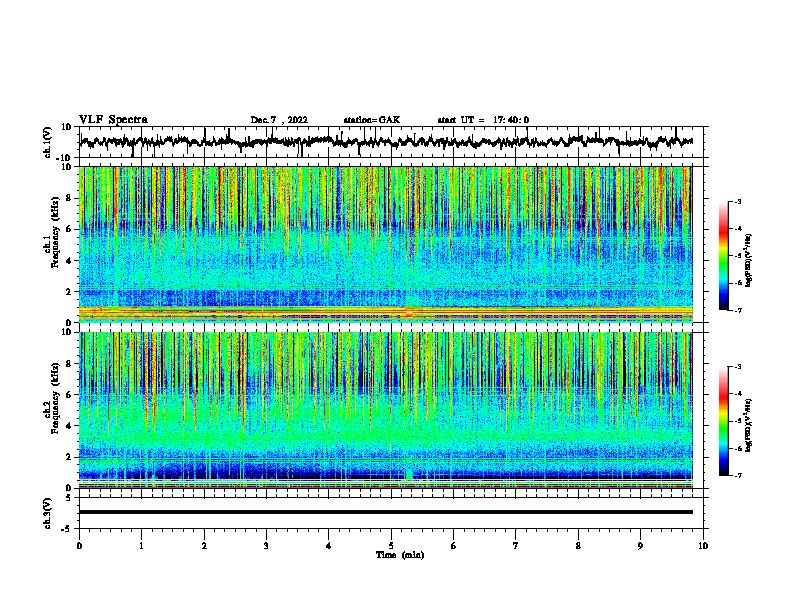Click the ch.1 (V) waveform trace panel
The height and width of the screenshot is (612, 792).
coord(391,142)
